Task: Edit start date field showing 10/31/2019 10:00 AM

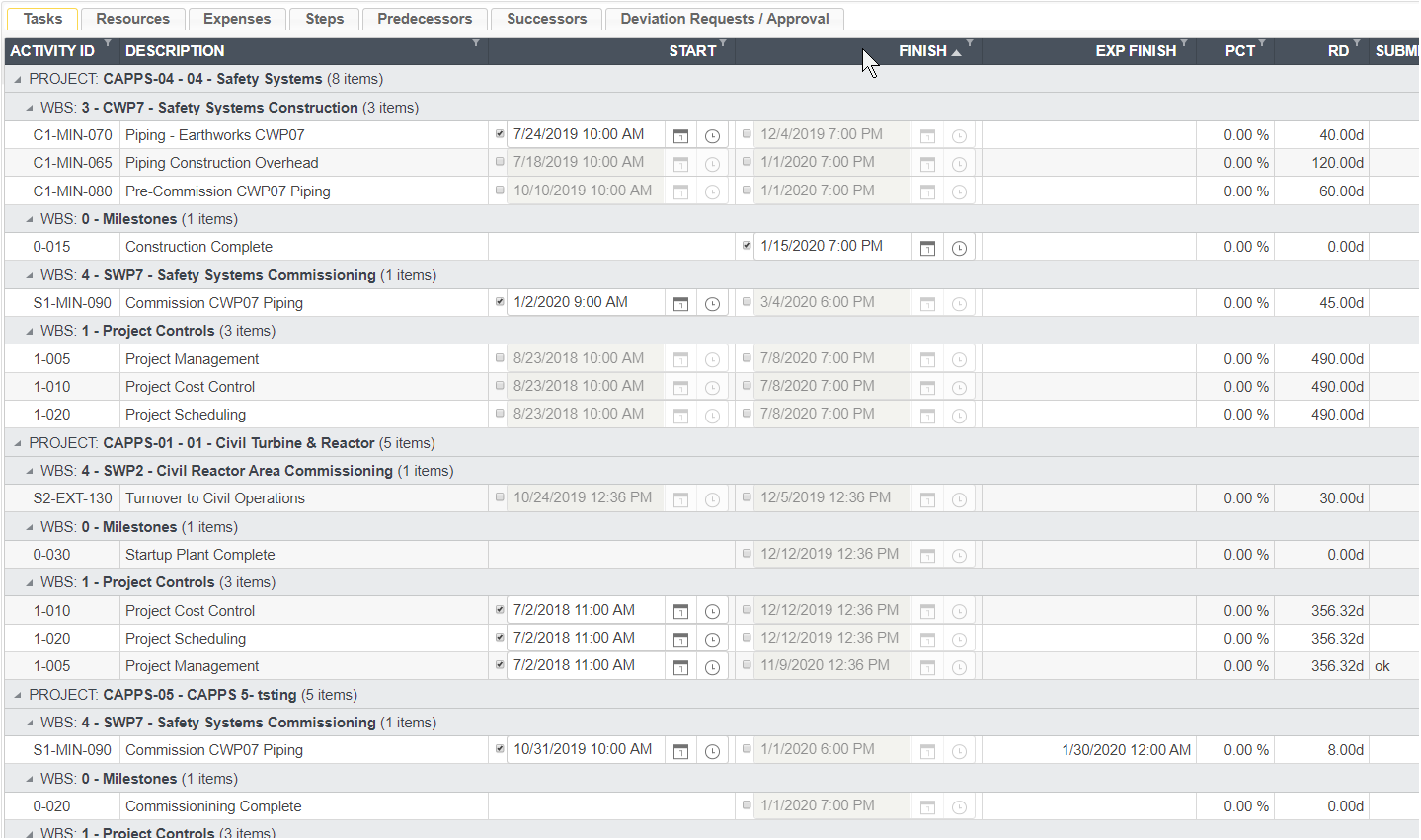Action: [583, 750]
